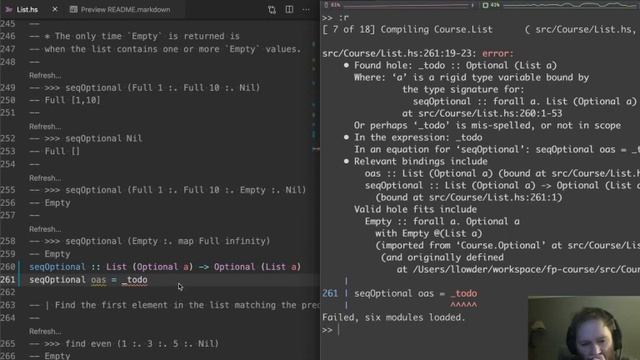Click 'Relevant bindings include' in terminal
This screenshot has height=360, width=640.
[x=420, y=161]
